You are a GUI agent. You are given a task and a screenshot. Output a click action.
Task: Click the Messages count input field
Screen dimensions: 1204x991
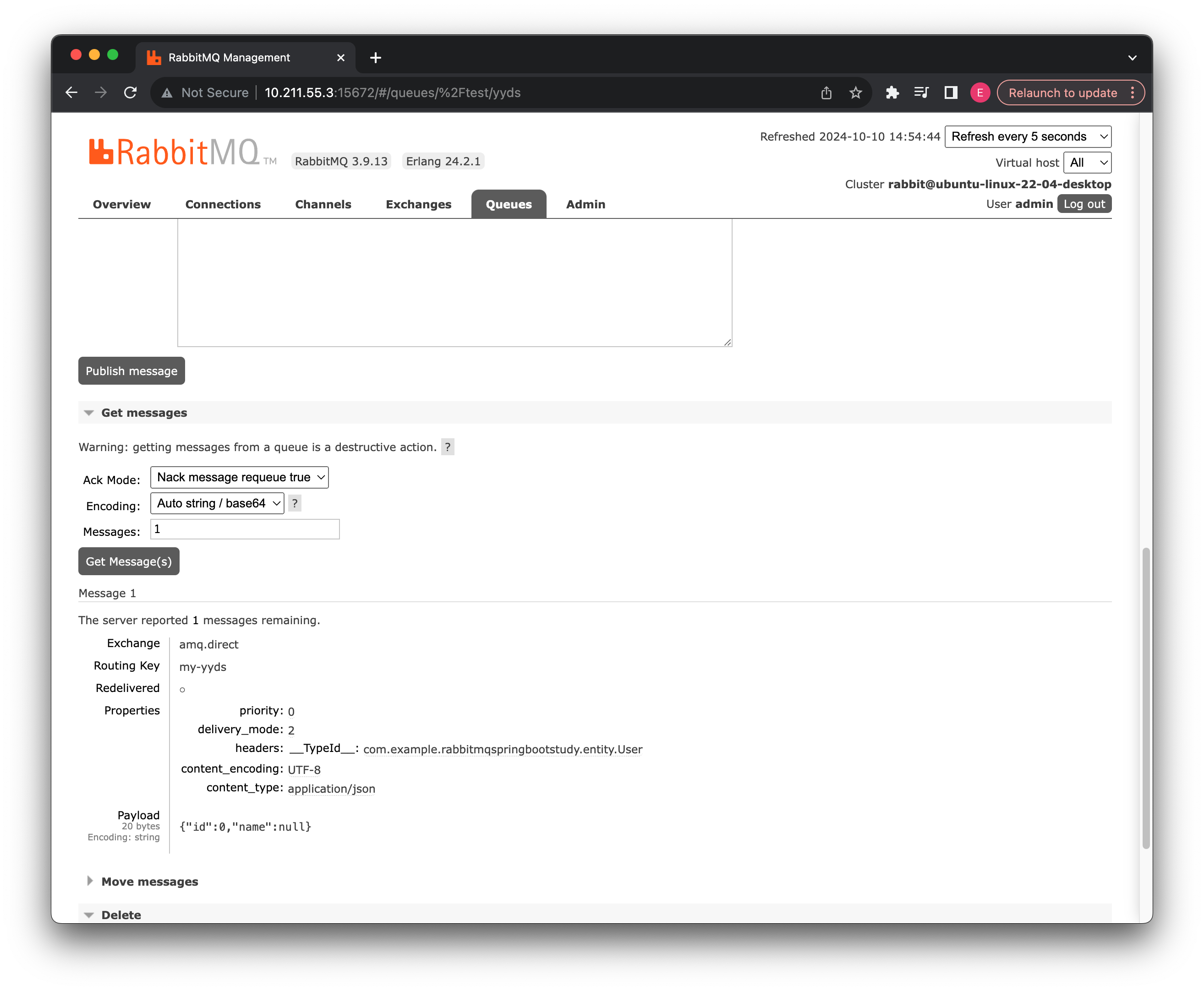click(x=245, y=529)
